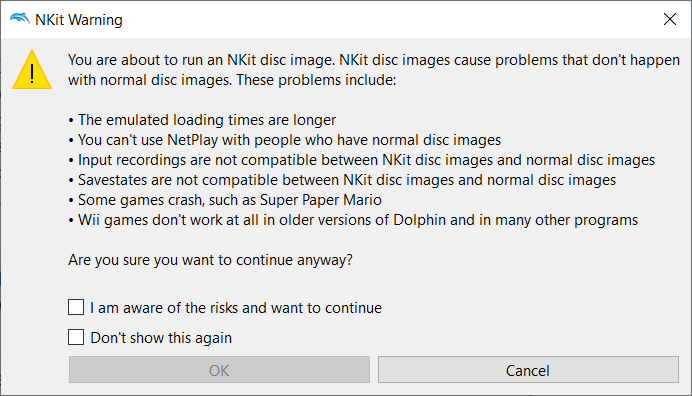Click the yellow warning triangle icon
The image size is (692, 396).
tap(32, 70)
